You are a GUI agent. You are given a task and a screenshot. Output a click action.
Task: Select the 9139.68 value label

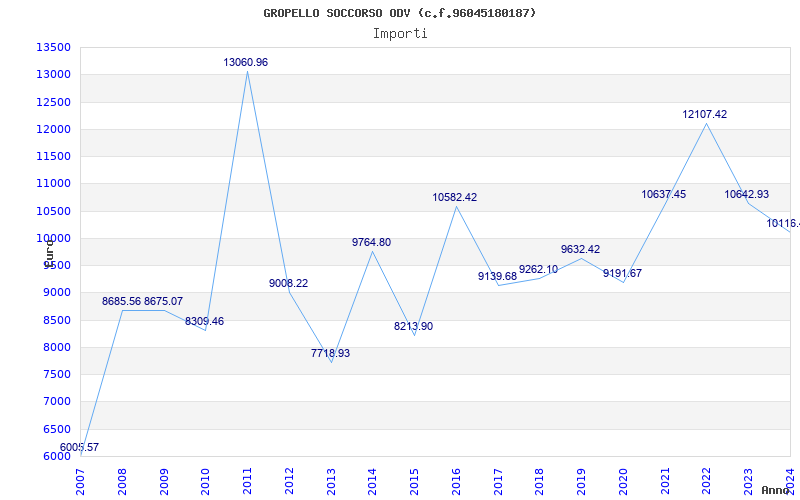[497, 276]
